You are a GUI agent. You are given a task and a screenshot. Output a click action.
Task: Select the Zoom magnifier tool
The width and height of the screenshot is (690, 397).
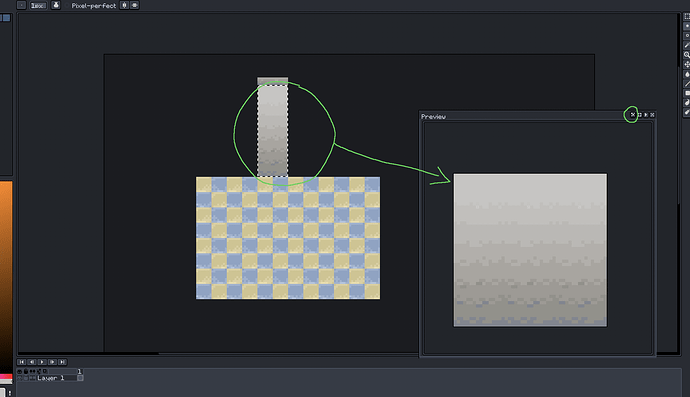pos(686,55)
